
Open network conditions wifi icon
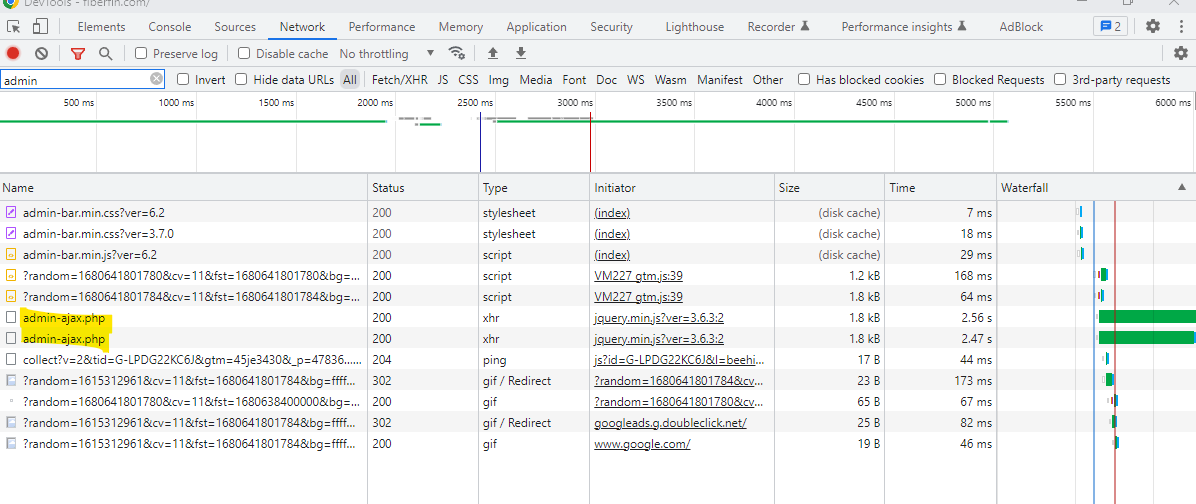click(x=457, y=53)
